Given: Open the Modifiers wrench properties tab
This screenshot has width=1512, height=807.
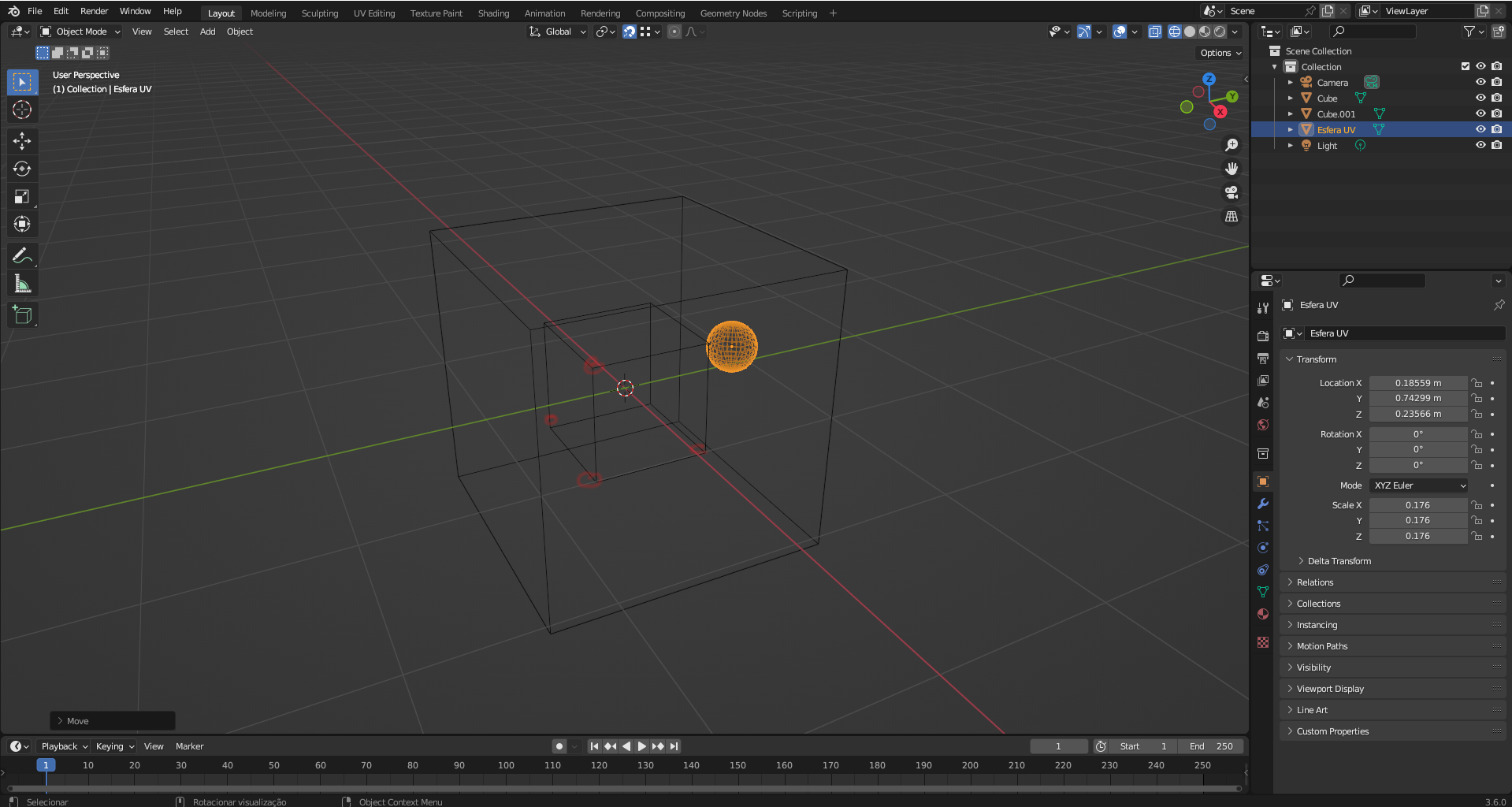Looking at the screenshot, I should coord(1263,504).
